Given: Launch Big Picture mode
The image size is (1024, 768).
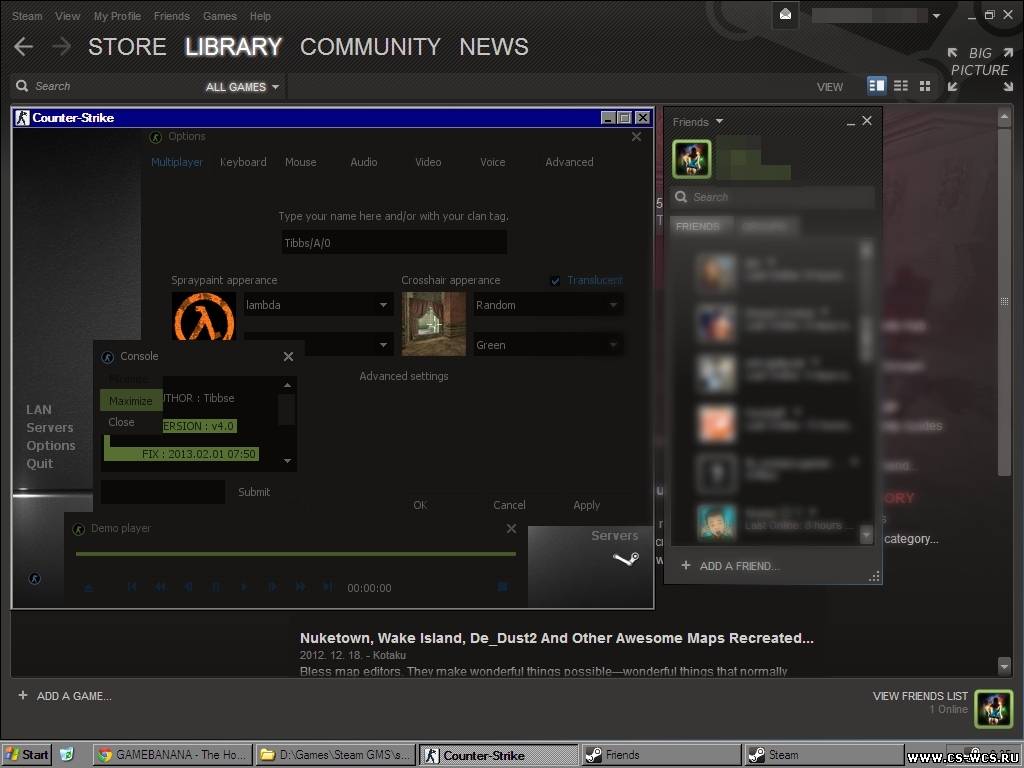Looking at the screenshot, I should click(980, 69).
